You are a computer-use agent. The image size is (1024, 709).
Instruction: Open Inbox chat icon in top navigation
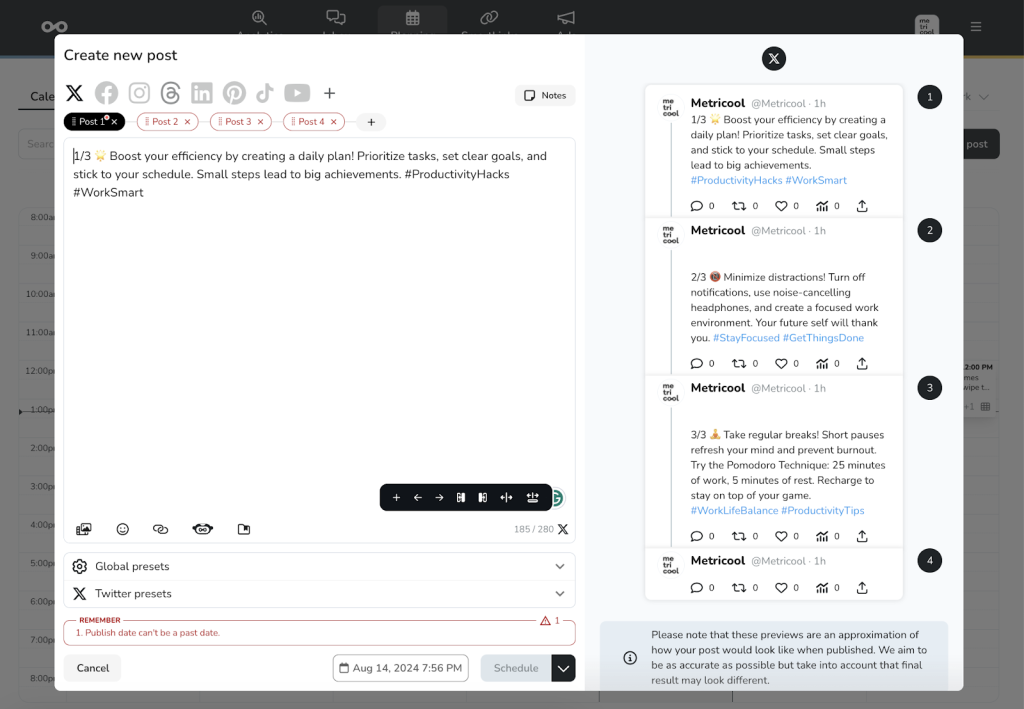pyautogui.click(x=336, y=22)
